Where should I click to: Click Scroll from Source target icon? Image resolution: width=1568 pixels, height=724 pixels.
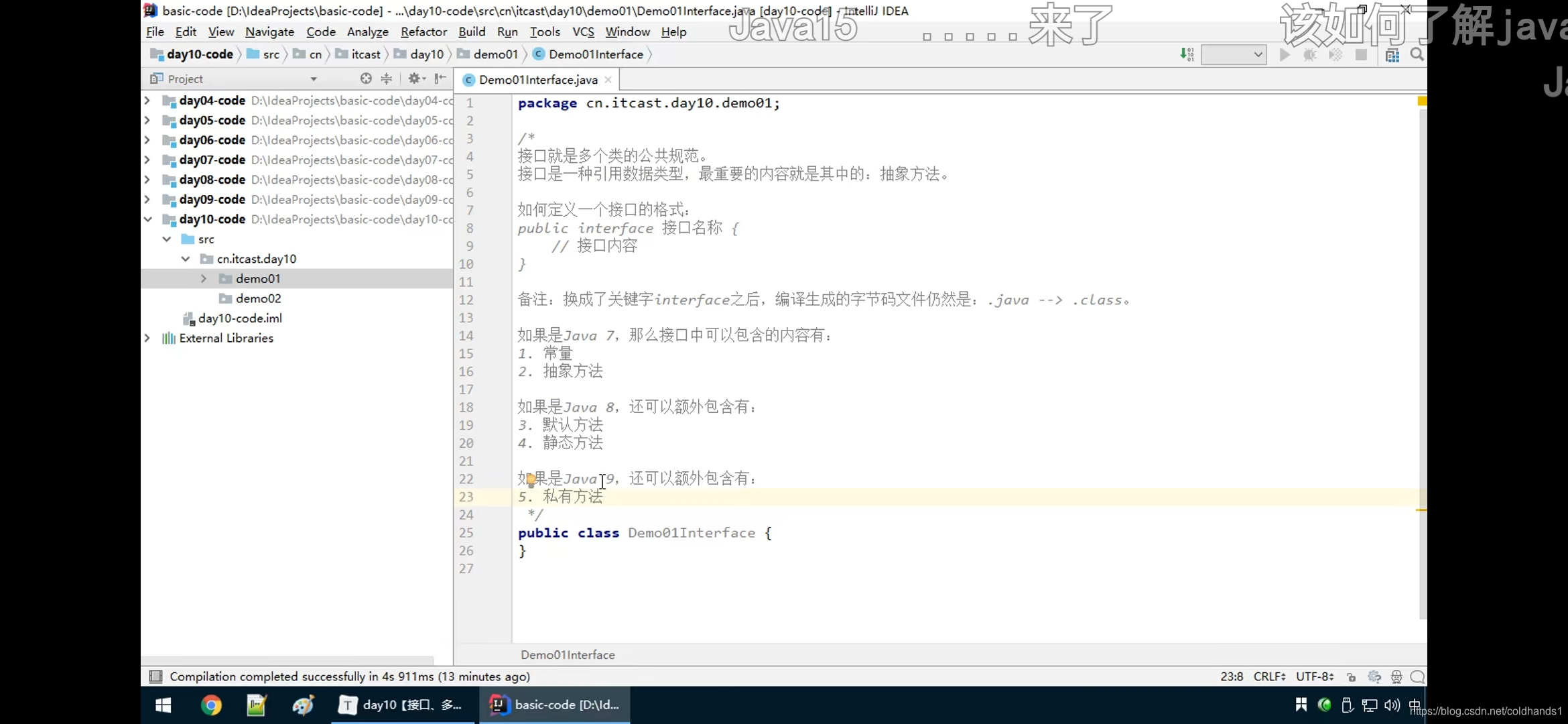point(366,78)
